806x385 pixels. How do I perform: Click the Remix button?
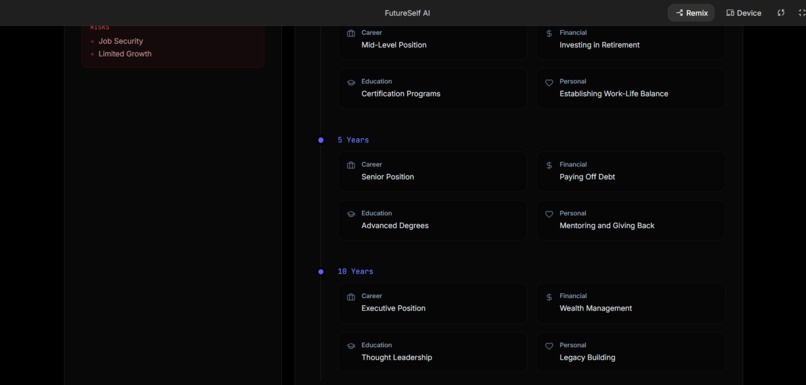[691, 13]
